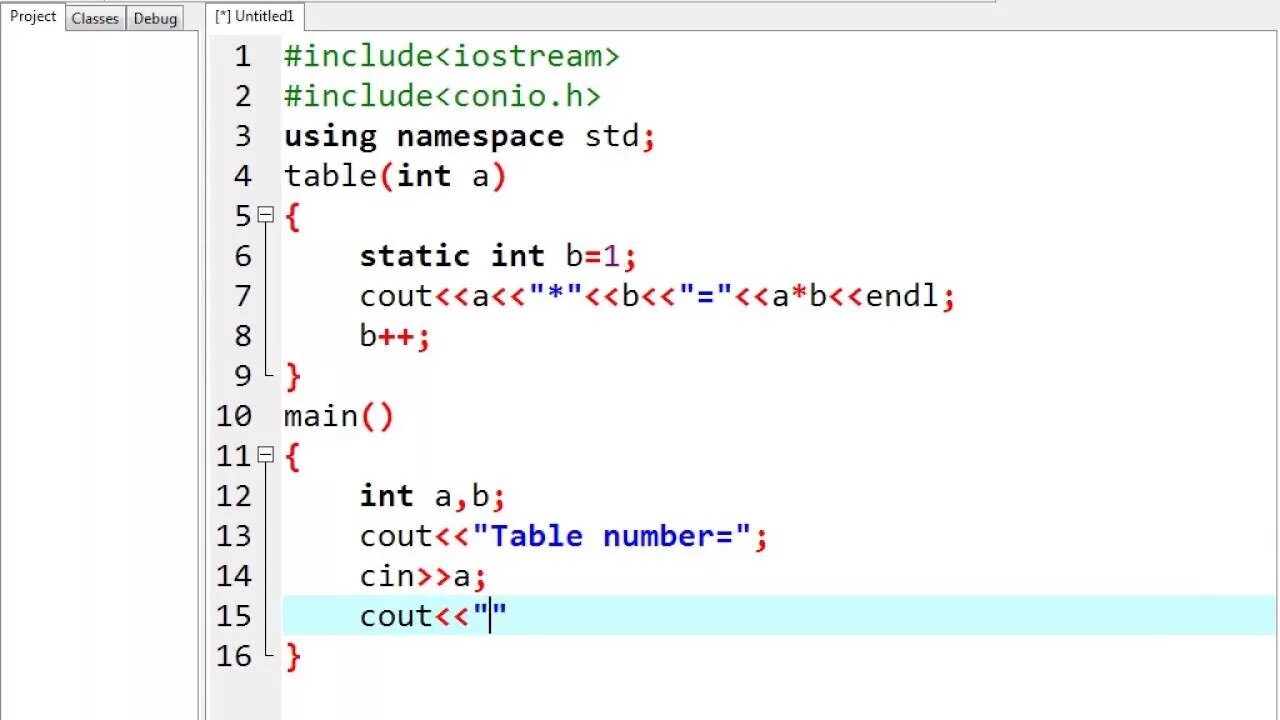Screen dimensions: 1280x720
Task: Collapse the main function fold on line 11
Action: tap(265, 455)
